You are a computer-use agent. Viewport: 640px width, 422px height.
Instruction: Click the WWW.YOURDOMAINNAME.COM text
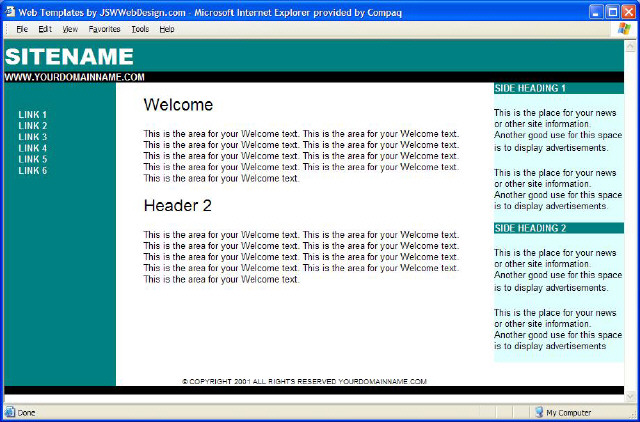pyautogui.click(x=74, y=77)
